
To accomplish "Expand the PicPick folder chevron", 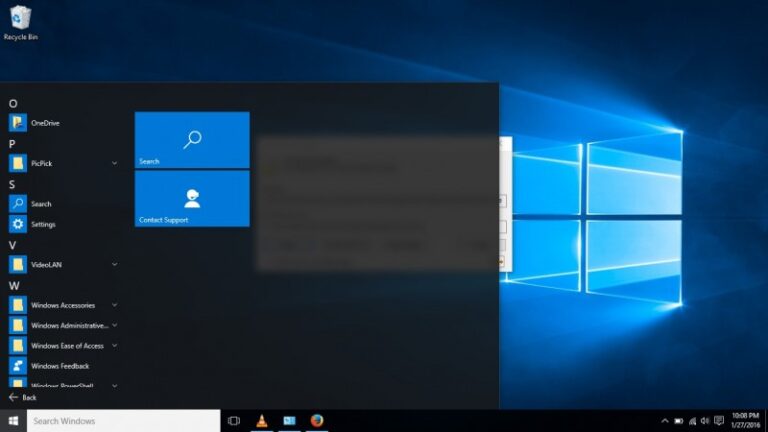I will tap(114, 163).
